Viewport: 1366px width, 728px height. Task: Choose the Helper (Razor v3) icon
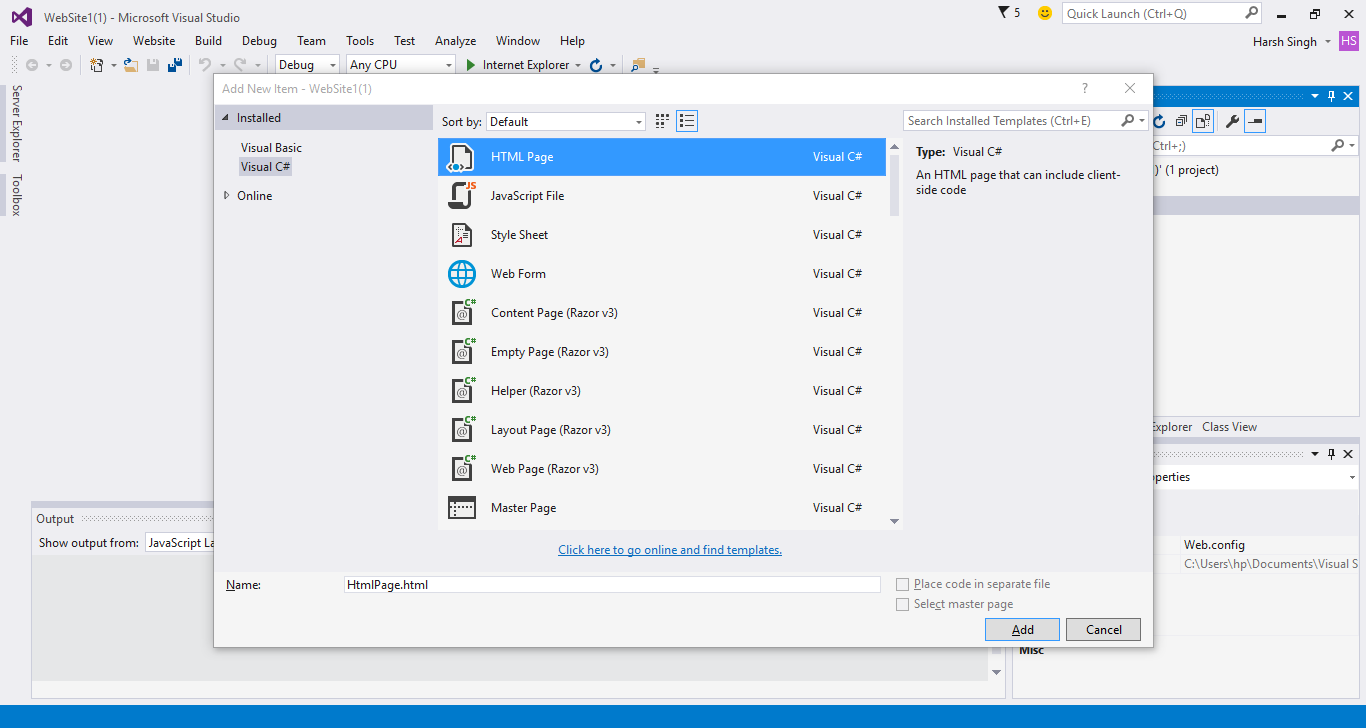[461, 391]
